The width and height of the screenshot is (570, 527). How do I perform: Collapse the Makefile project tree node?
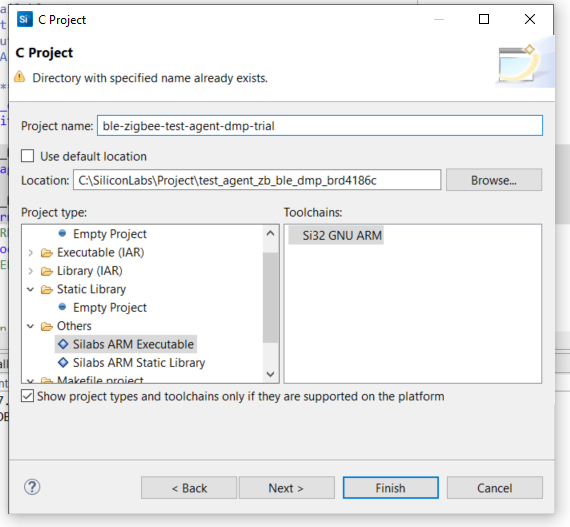pos(31,381)
